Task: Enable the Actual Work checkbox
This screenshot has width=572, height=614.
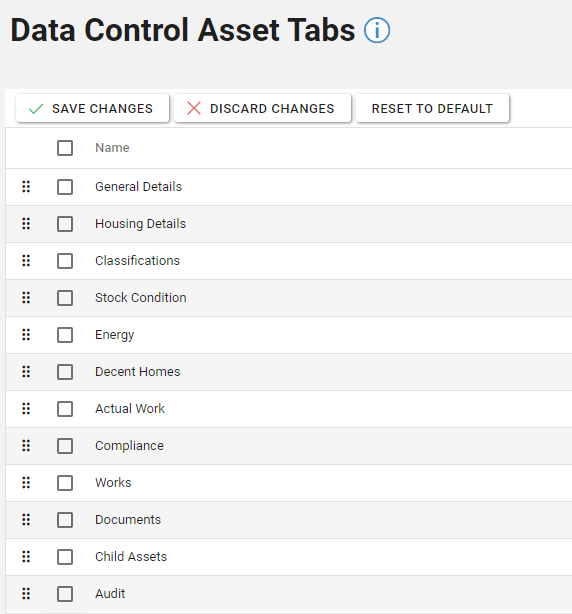Action: 65,409
